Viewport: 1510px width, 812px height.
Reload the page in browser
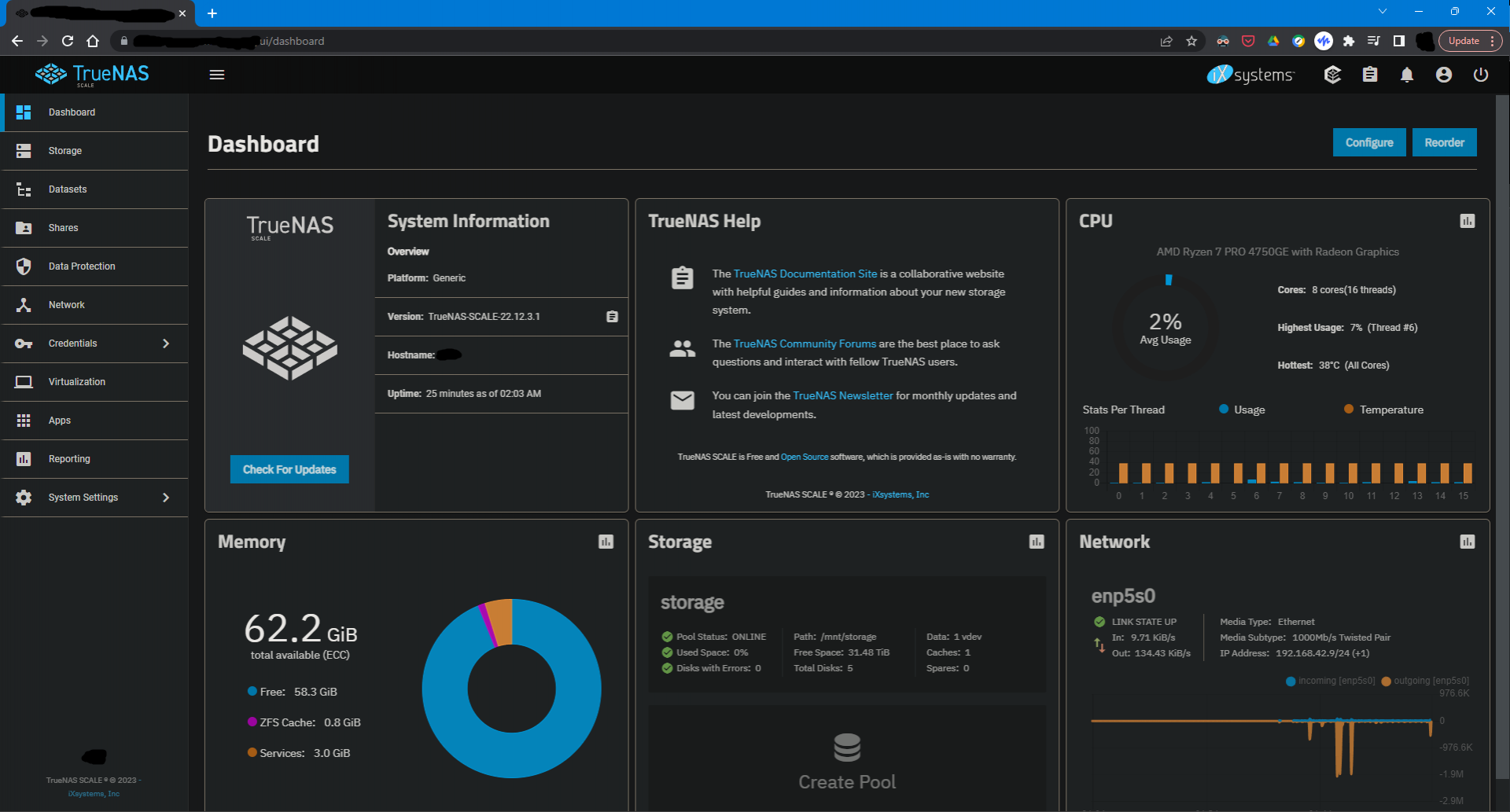68,41
